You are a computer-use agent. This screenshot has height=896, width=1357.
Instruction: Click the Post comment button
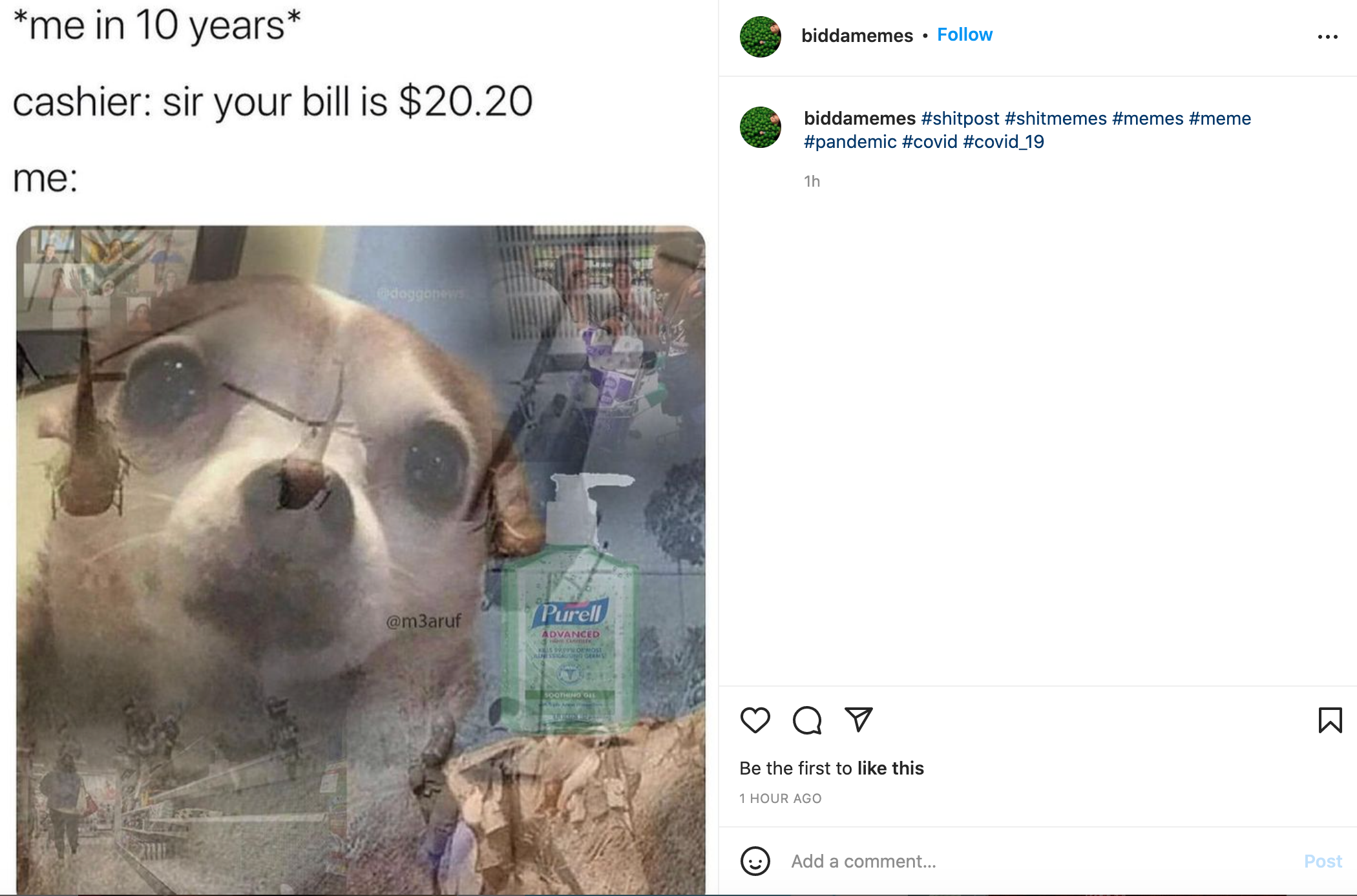tap(1322, 861)
